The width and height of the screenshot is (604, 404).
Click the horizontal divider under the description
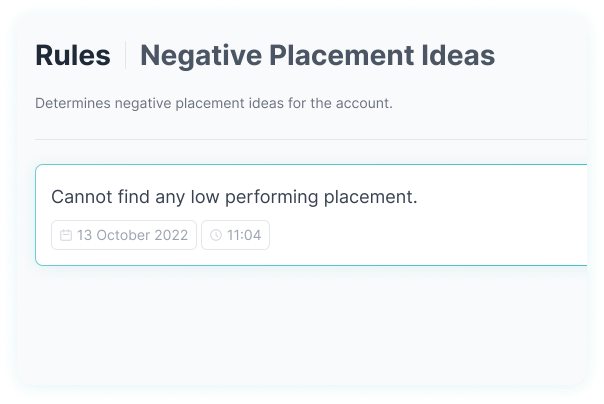point(311,139)
